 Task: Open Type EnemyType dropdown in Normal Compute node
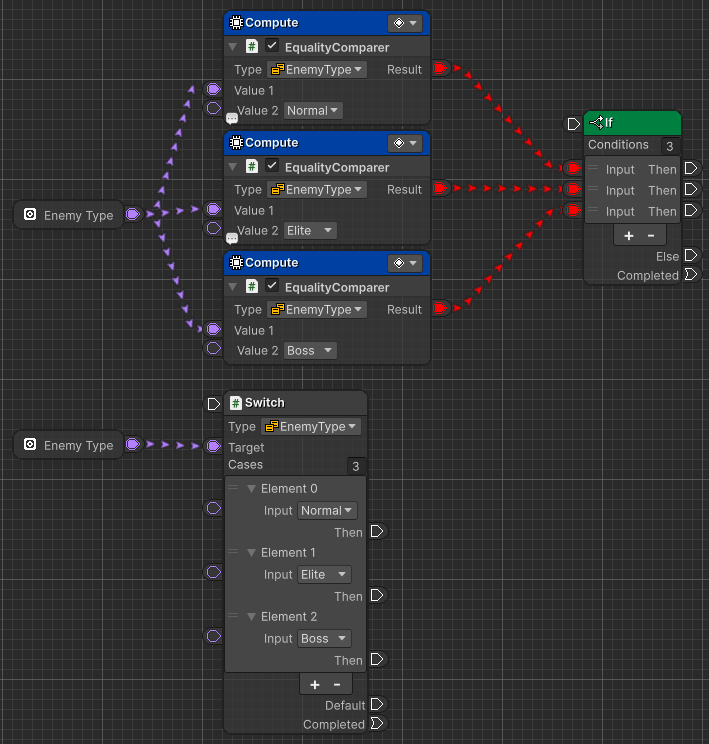point(317,70)
